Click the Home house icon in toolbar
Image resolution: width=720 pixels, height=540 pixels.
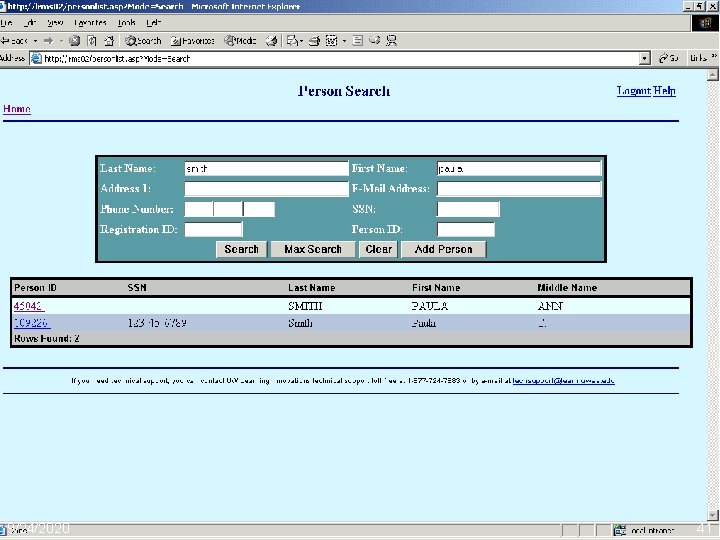pyautogui.click(x=109, y=41)
